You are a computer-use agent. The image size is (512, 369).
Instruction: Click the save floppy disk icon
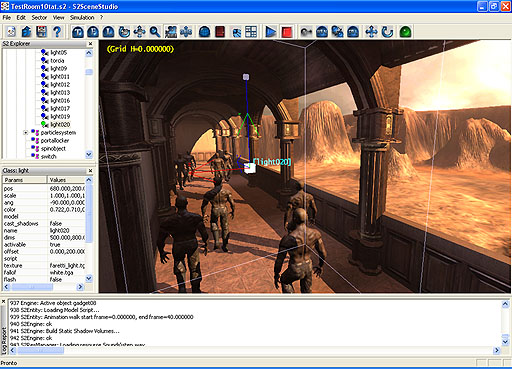42,32
